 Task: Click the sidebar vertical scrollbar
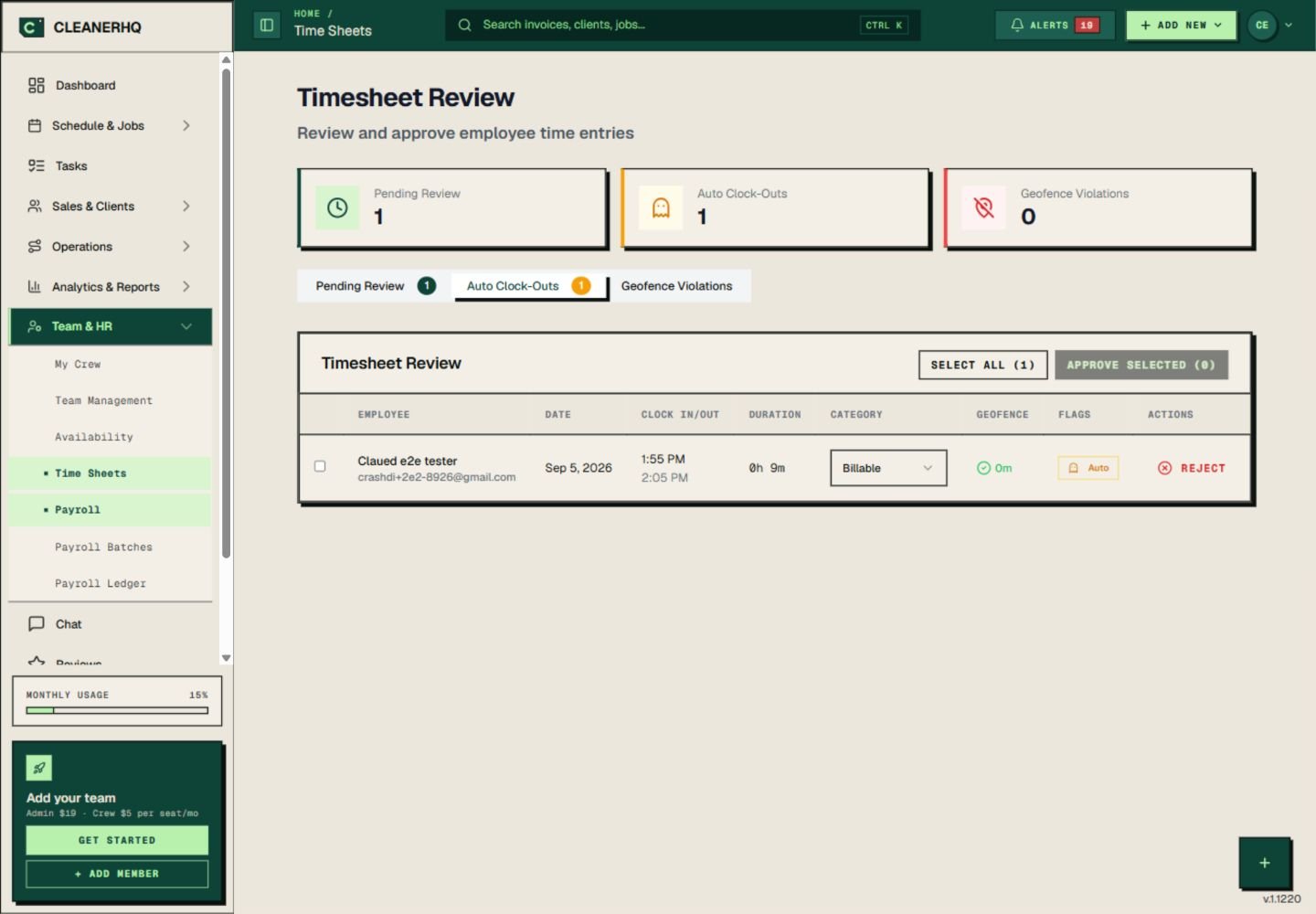(x=226, y=313)
